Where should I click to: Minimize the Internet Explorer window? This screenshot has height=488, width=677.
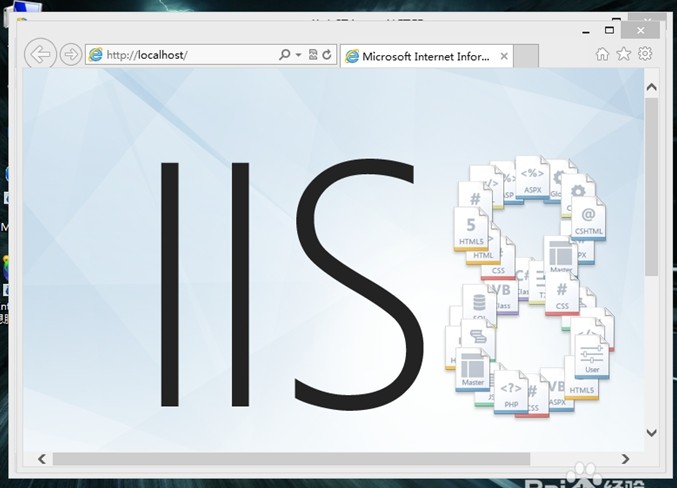click(586, 31)
